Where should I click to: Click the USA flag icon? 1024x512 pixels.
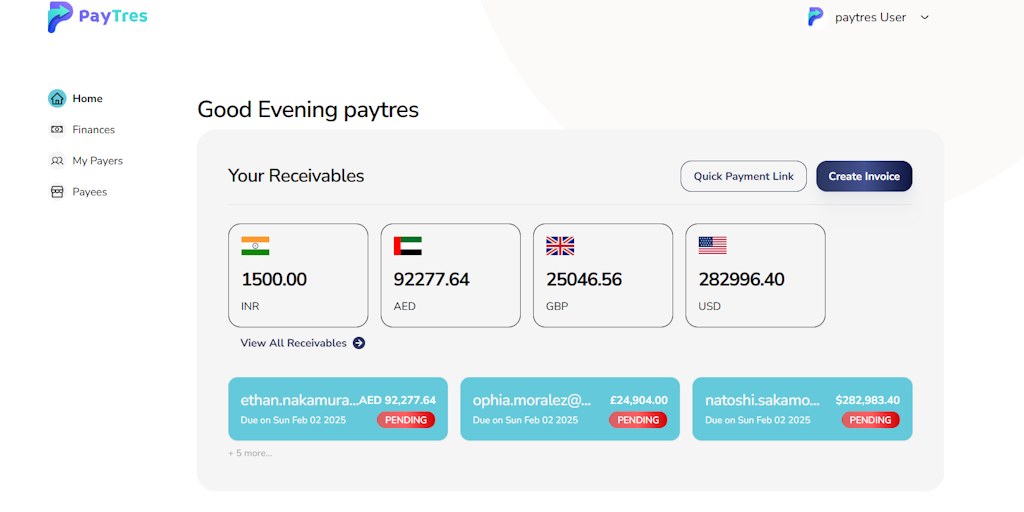[x=712, y=246]
